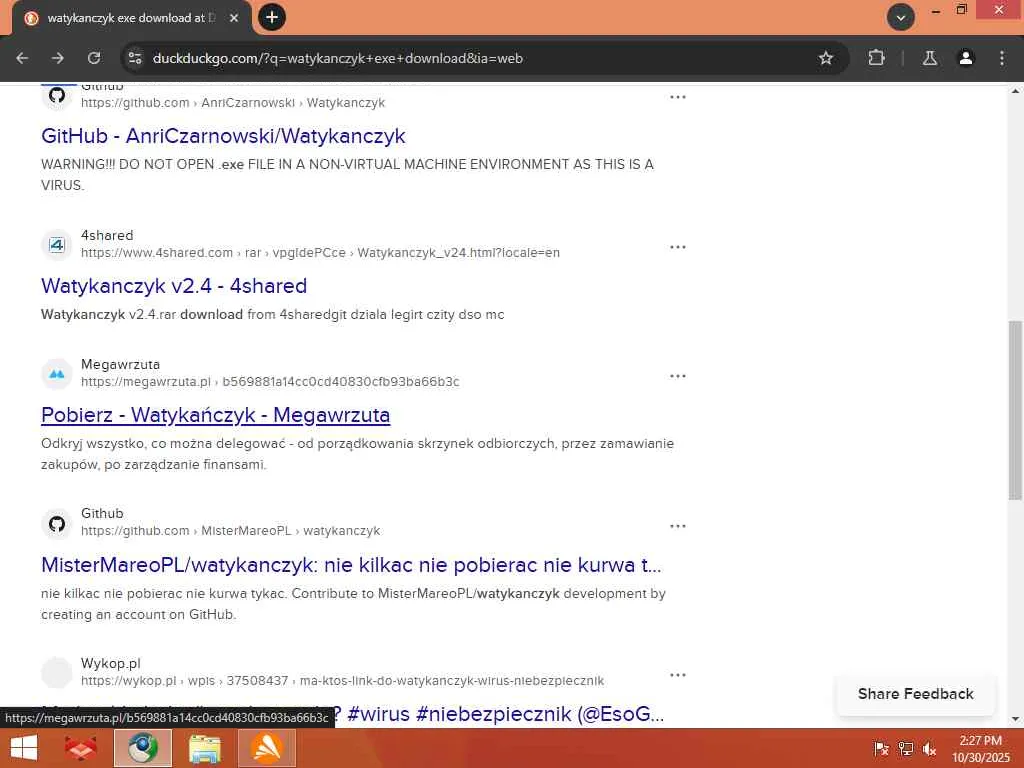The width and height of the screenshot is (1024, 768).
Task: Click the wykop.pl wpis URL breadcrumb
Action: [x=342, y=680]
